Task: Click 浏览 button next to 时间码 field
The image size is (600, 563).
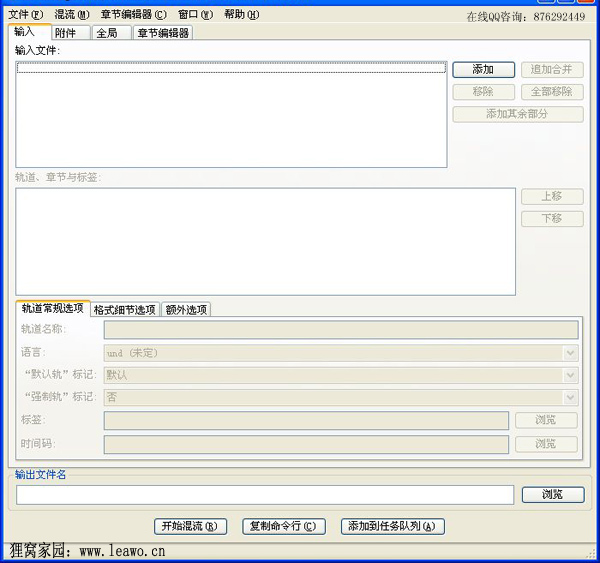Action: (x=546, y=444)
